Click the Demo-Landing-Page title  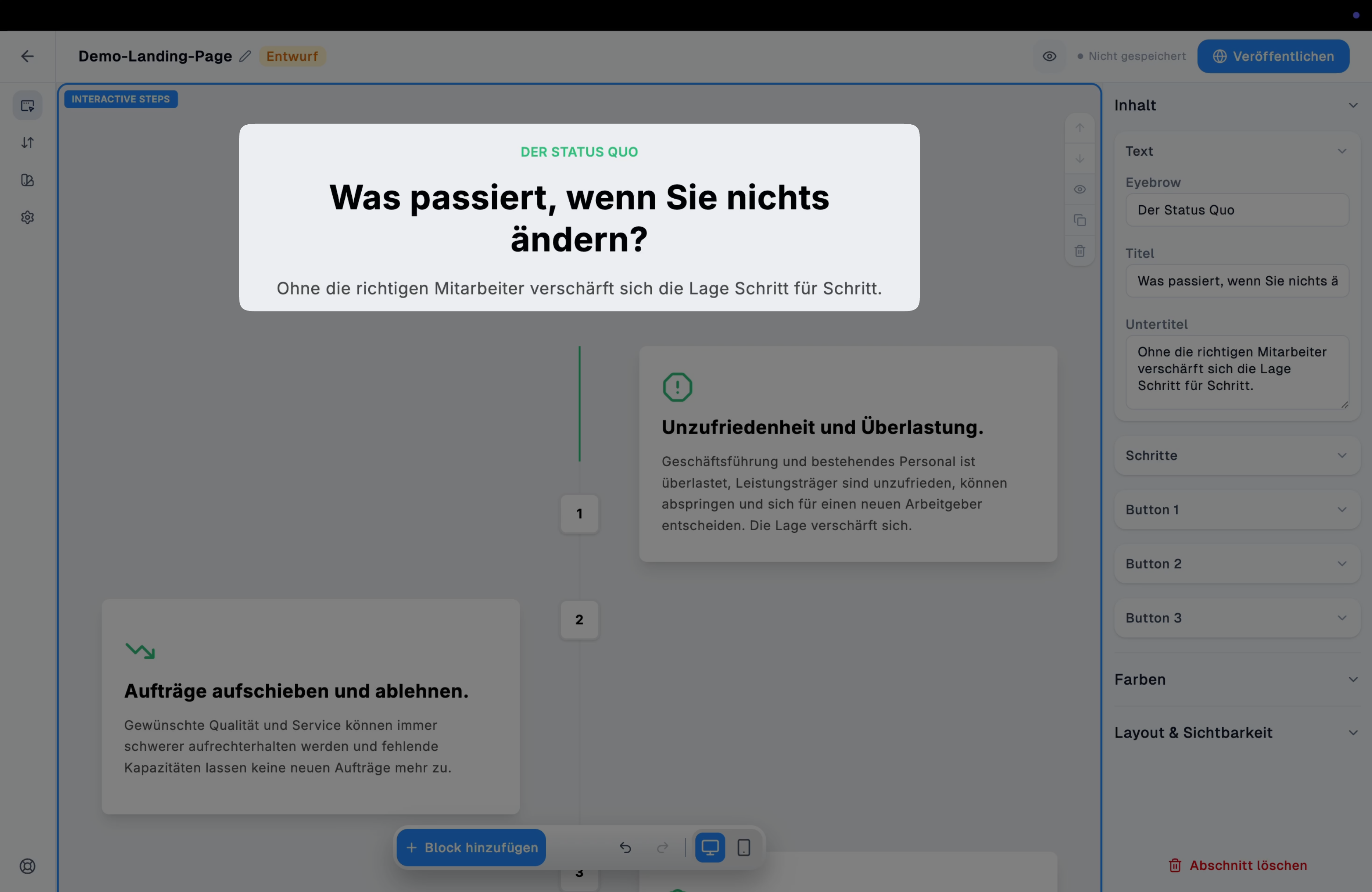pyautogui.click(x=155, y=56)
